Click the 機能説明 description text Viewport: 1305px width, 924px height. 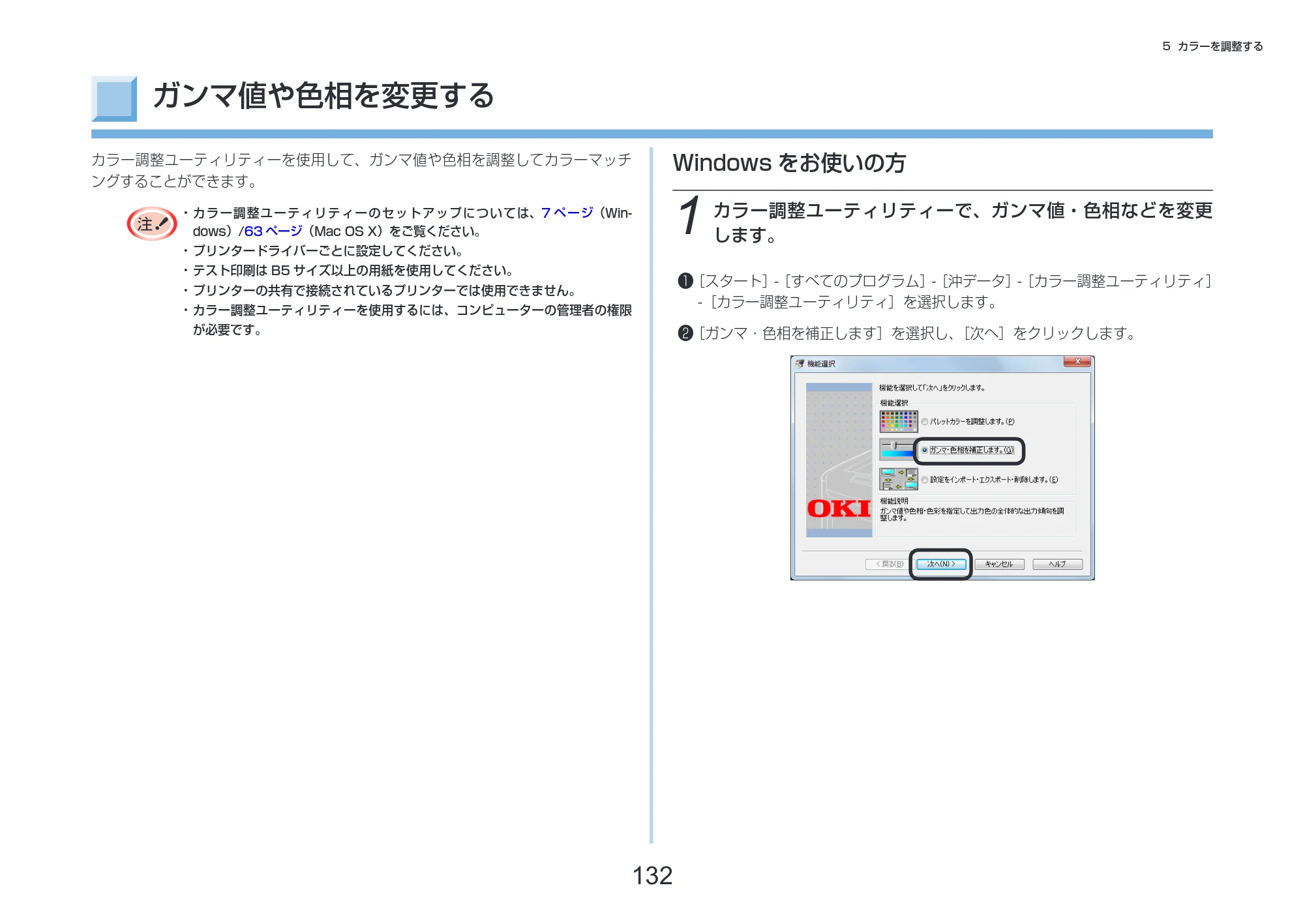[x=972, y=514]
